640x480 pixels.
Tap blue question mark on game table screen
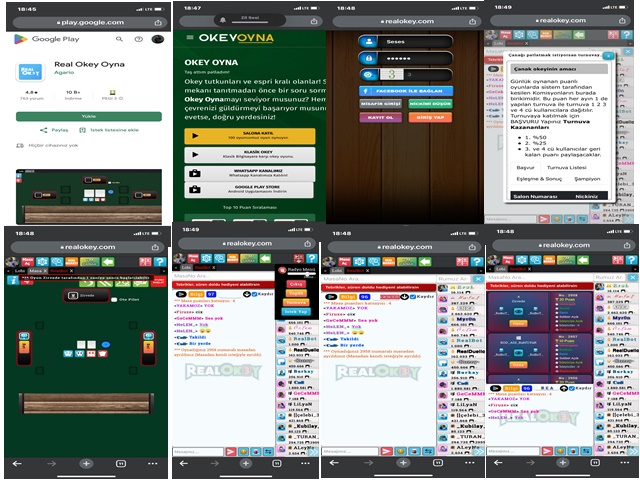160,262
